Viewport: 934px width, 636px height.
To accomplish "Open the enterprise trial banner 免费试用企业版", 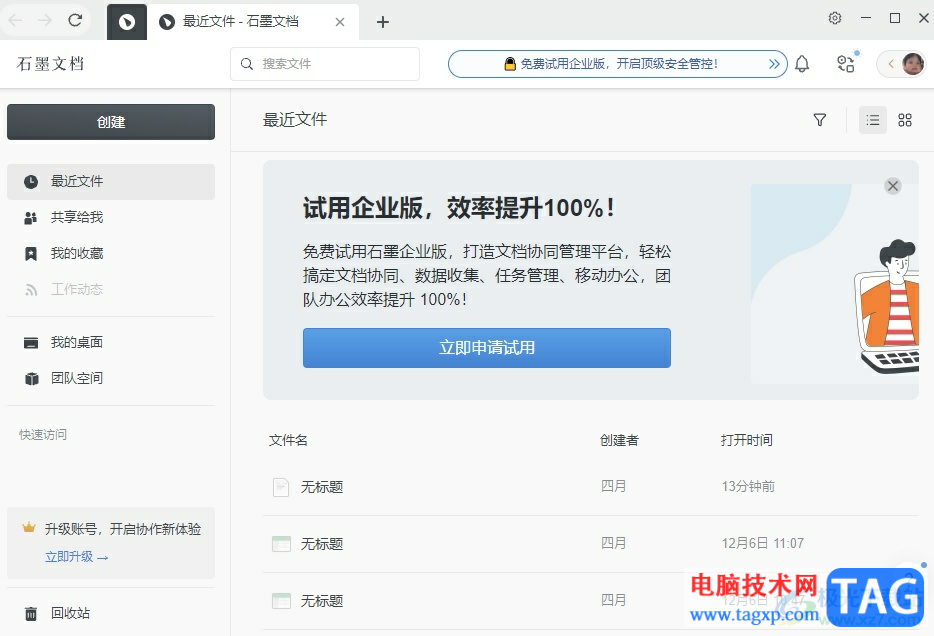I will 617,64.
